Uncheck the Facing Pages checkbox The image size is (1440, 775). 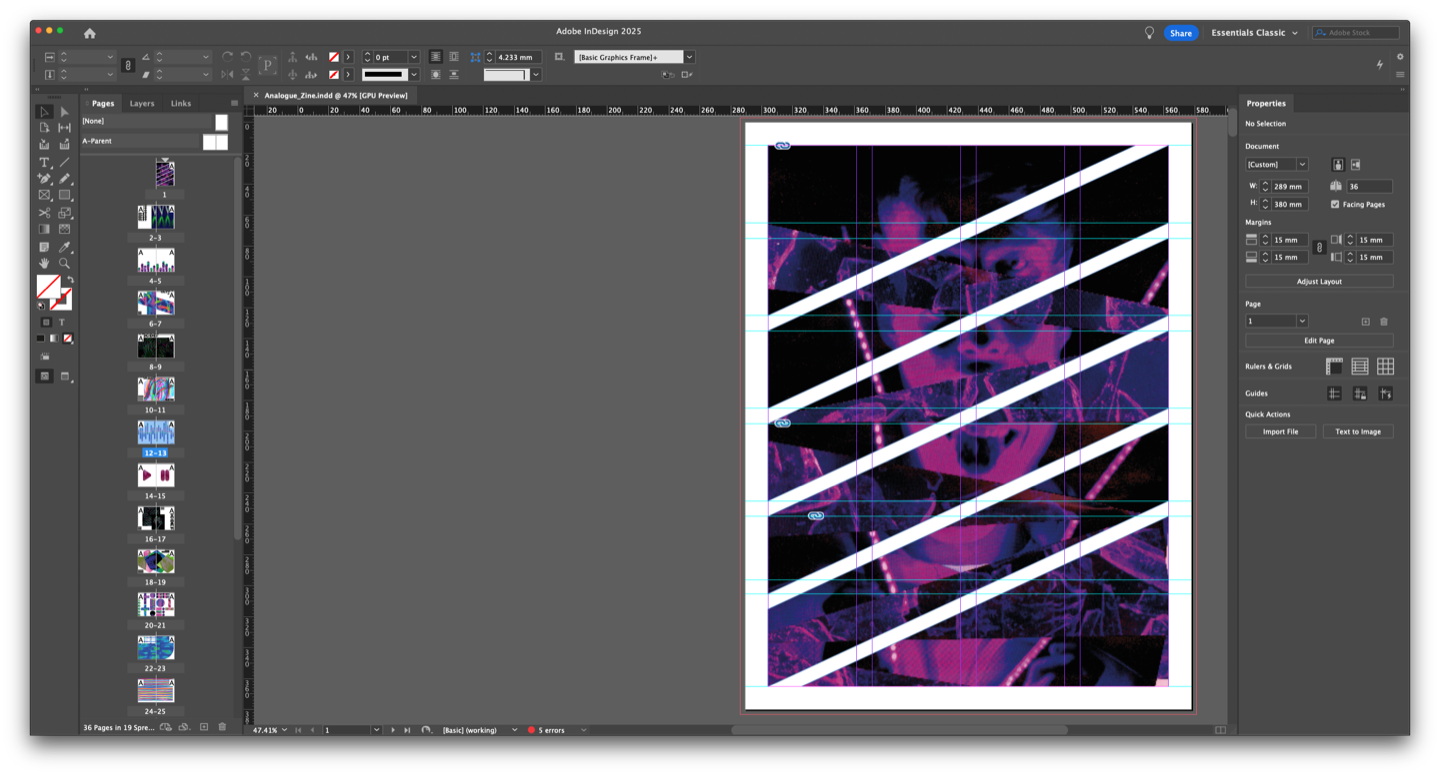(1335, 204)
